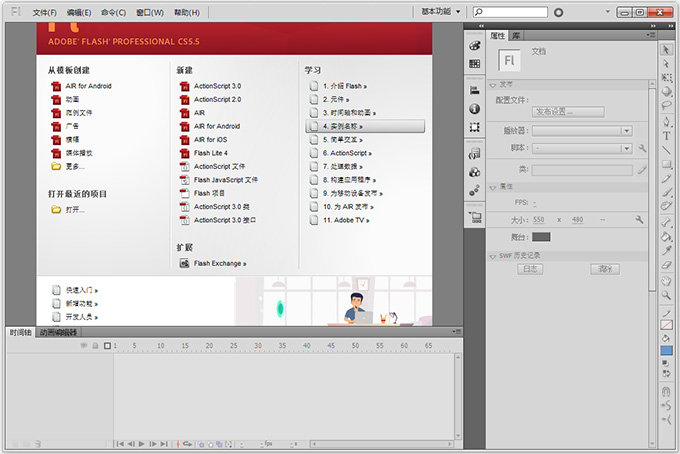Image resolution: width=680 pixels, height=454 pixels.
Task: Collapse the 发布 section
Action: pos(493,85)
